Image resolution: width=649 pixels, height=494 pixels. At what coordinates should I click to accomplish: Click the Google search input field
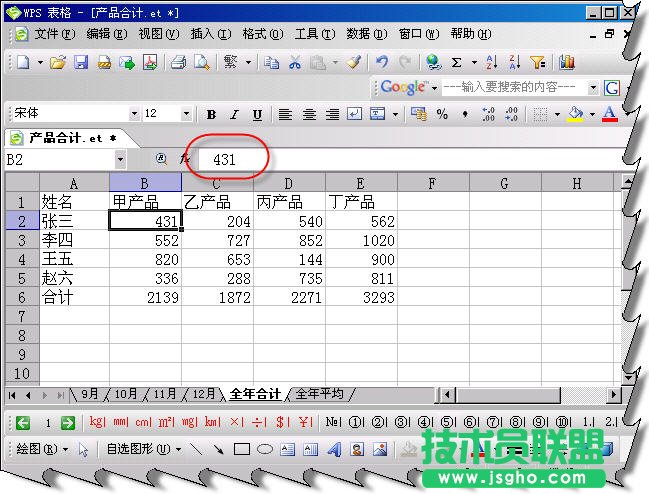[514, 88]
